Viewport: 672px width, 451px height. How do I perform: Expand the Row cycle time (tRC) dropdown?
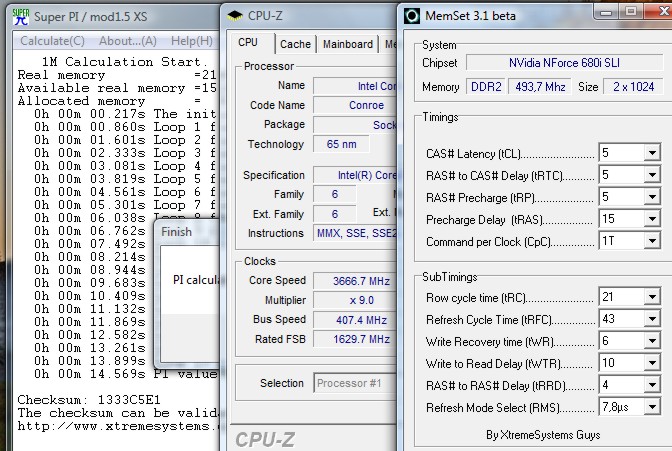[652, 297]
